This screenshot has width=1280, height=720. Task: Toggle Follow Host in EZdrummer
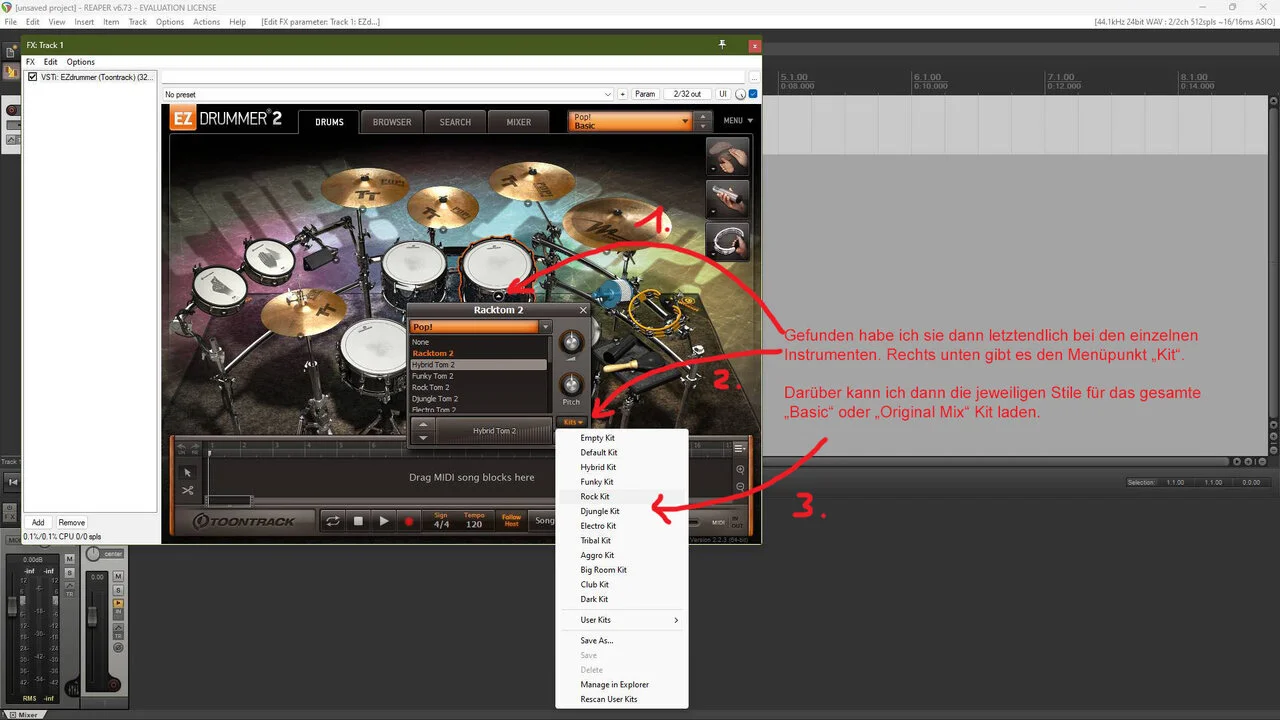coord(512,521)
